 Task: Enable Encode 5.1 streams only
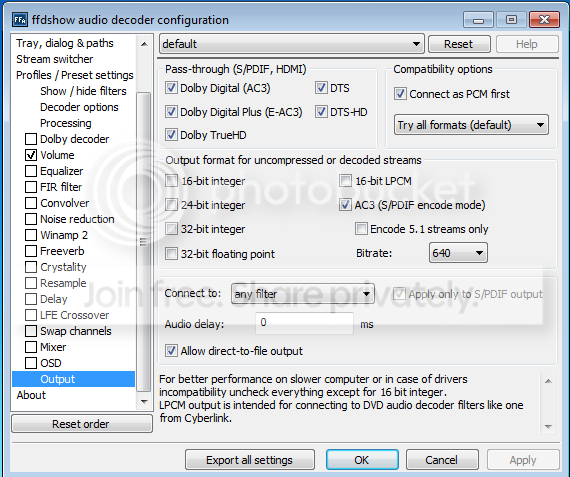[x=361, y=229]
